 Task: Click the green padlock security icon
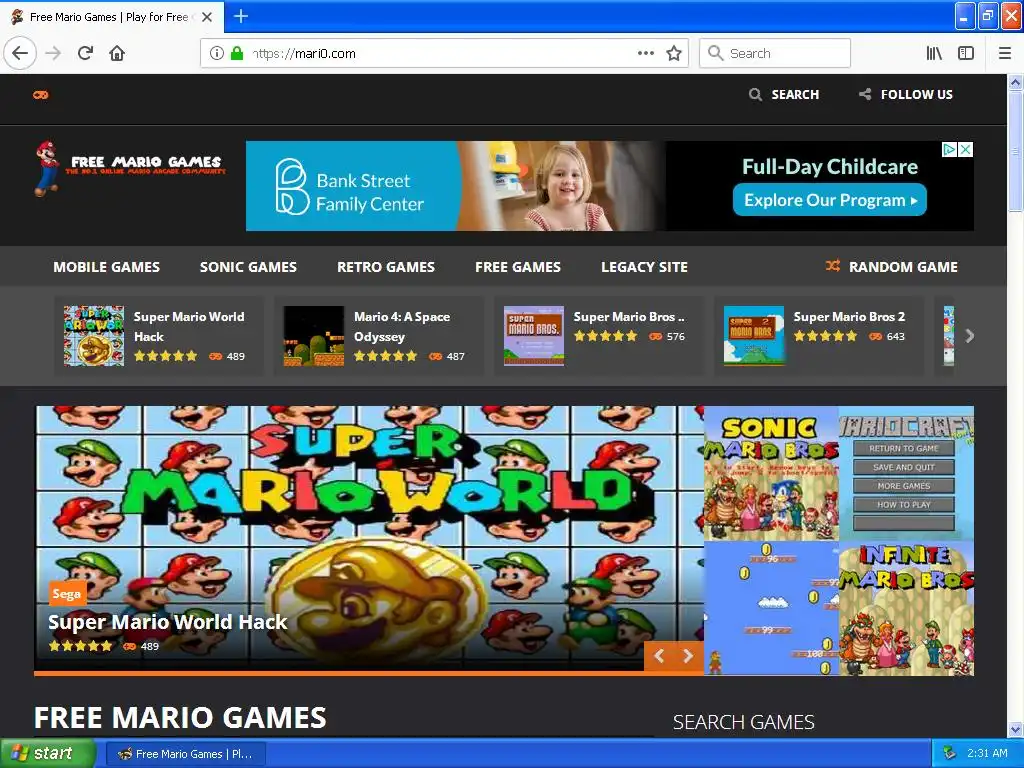[x=237, y=53]
